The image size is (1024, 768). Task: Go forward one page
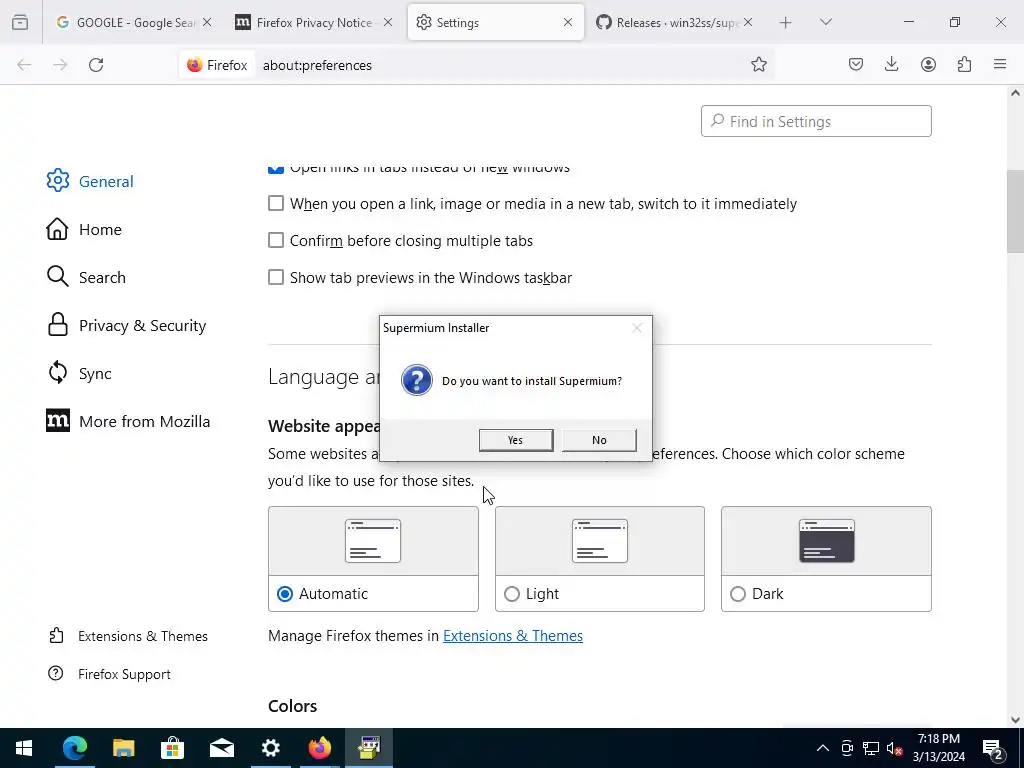pyautogui.click(x=60, y=65)
